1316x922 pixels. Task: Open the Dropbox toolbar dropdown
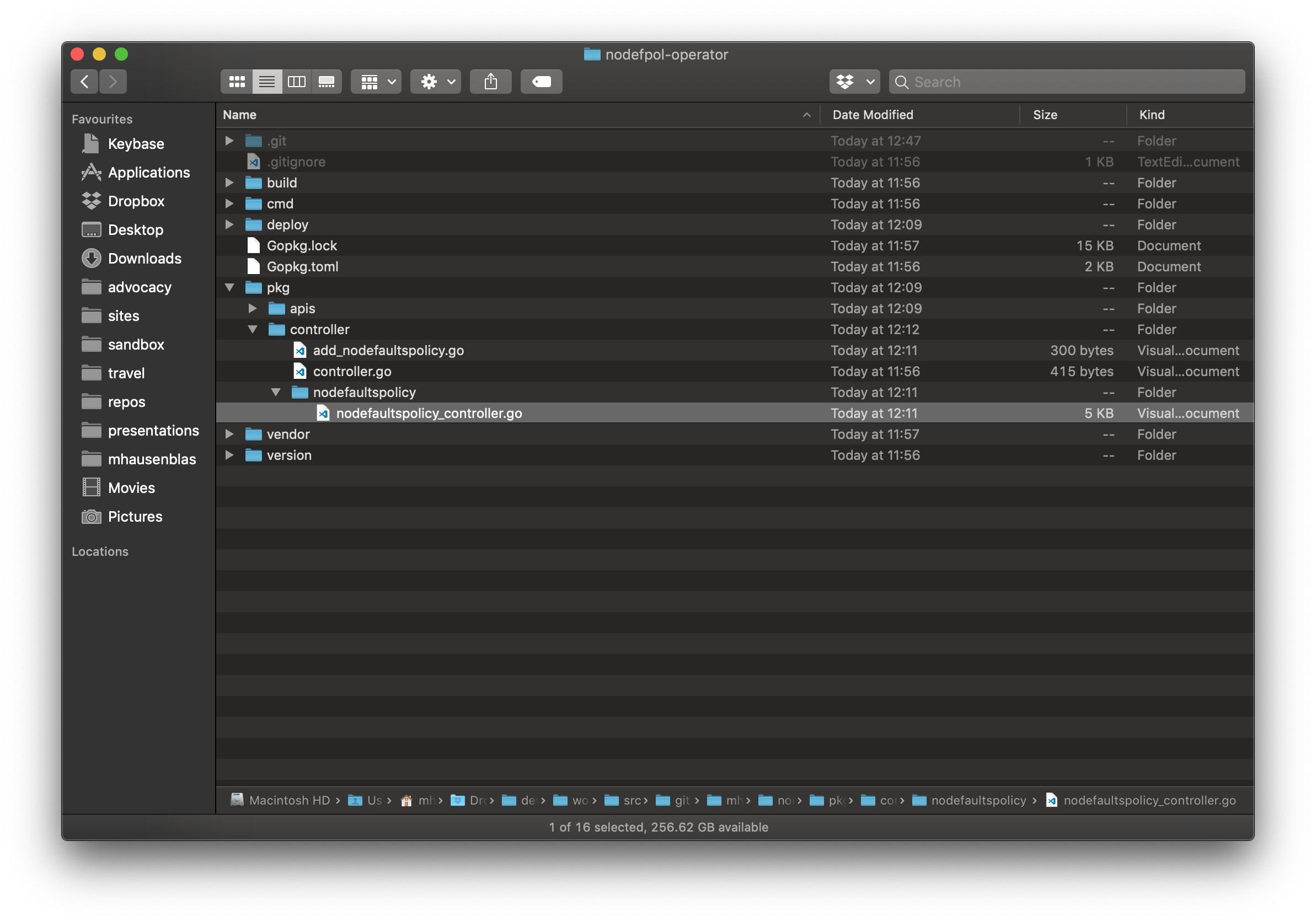854,82
